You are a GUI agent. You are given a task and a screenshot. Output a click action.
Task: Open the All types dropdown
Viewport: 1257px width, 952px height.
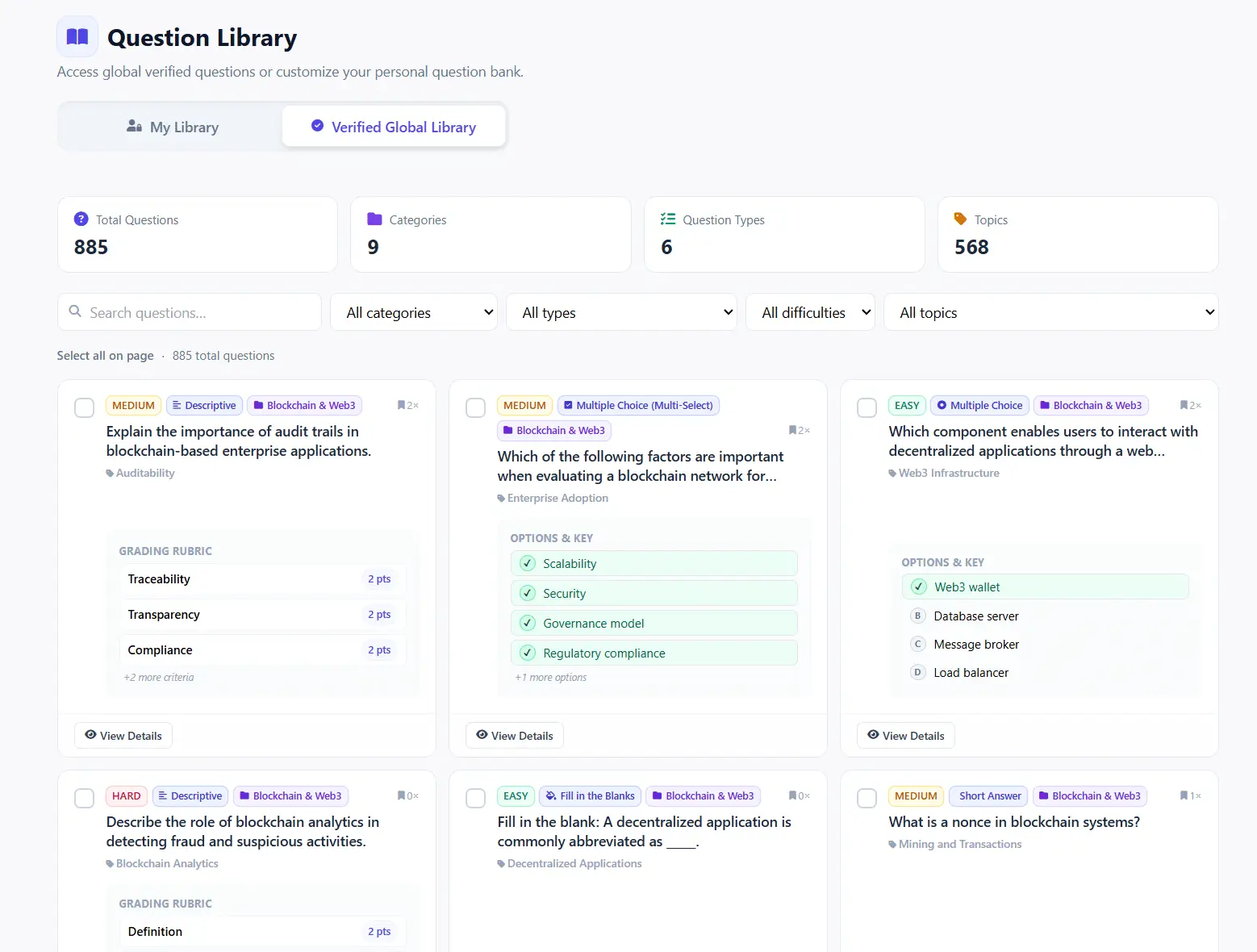pos(621,312)
